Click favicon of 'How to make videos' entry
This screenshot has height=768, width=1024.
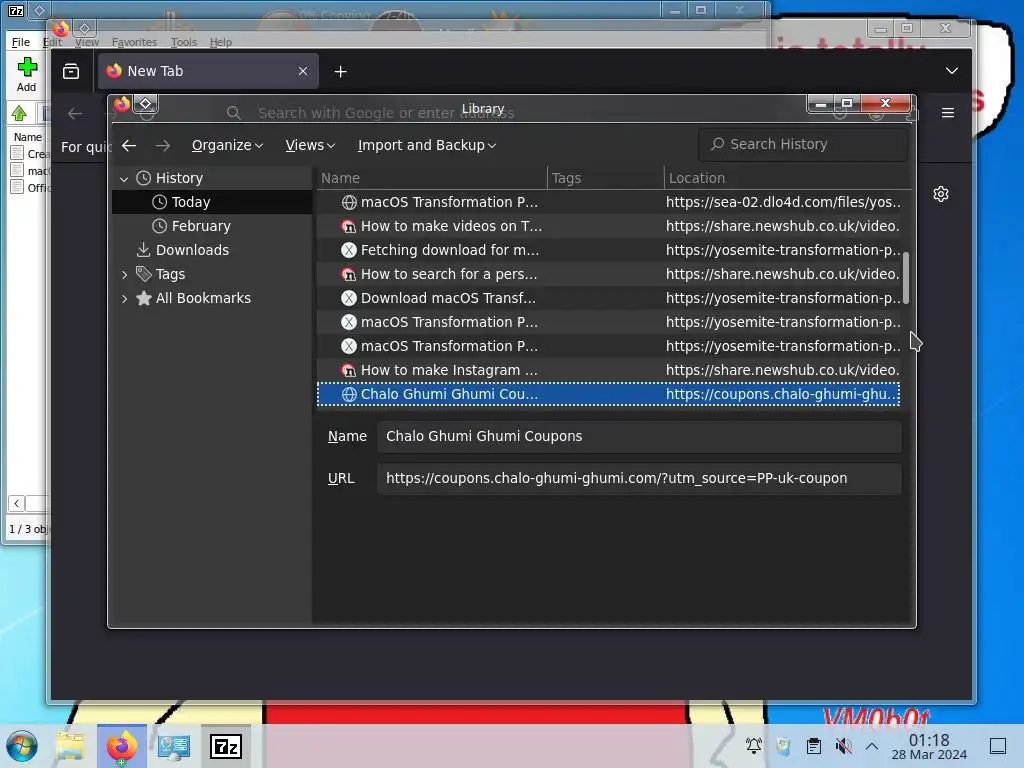[349, 227]
